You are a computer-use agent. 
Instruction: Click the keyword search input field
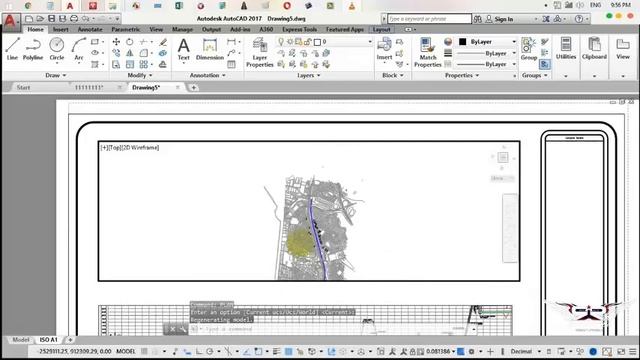pyautogui.click(x=429, y=19)
